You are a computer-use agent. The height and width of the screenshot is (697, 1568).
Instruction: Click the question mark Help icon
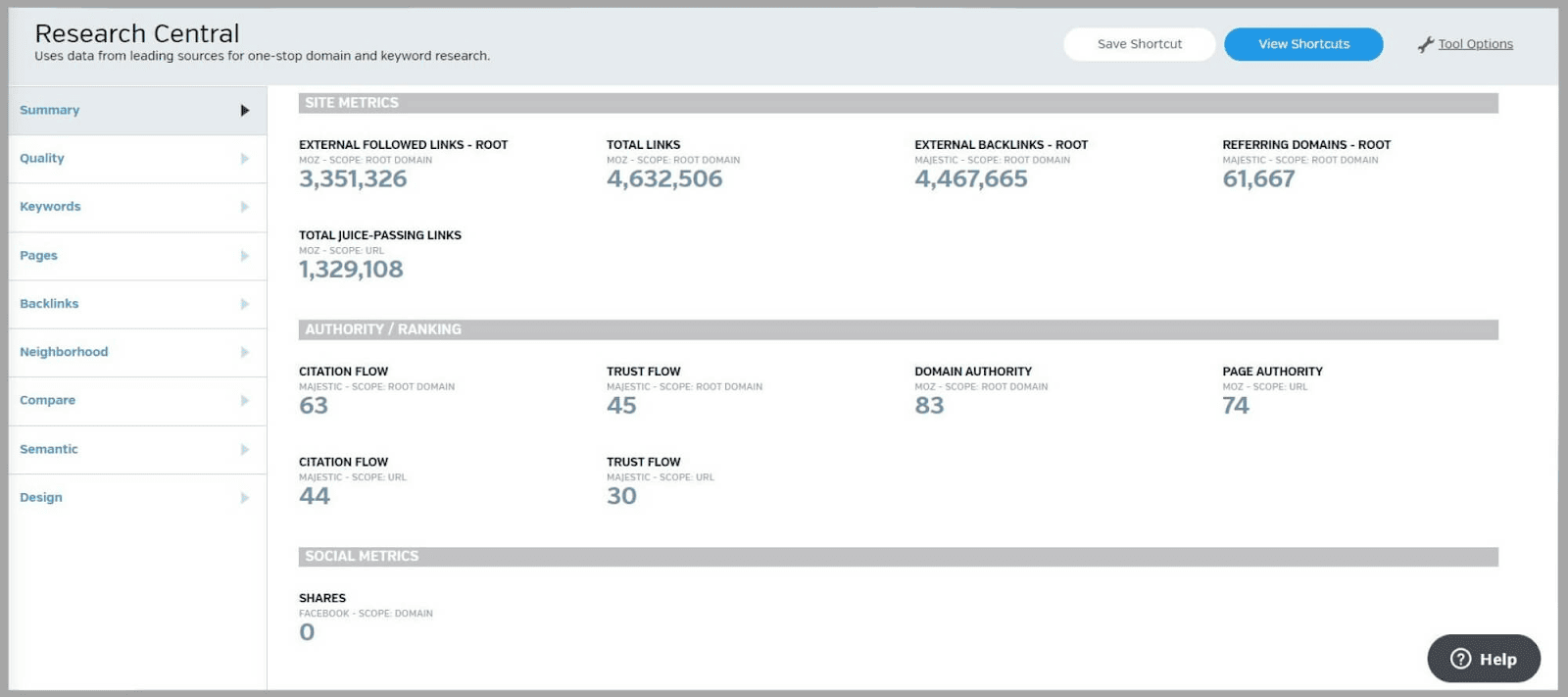1460,659
